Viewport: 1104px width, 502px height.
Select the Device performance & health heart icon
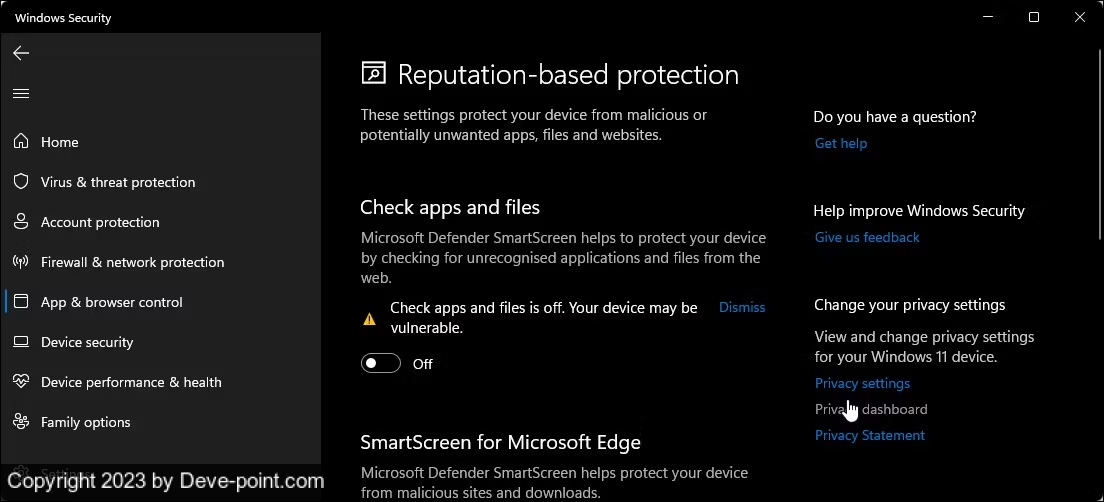[x=21, y=382]
